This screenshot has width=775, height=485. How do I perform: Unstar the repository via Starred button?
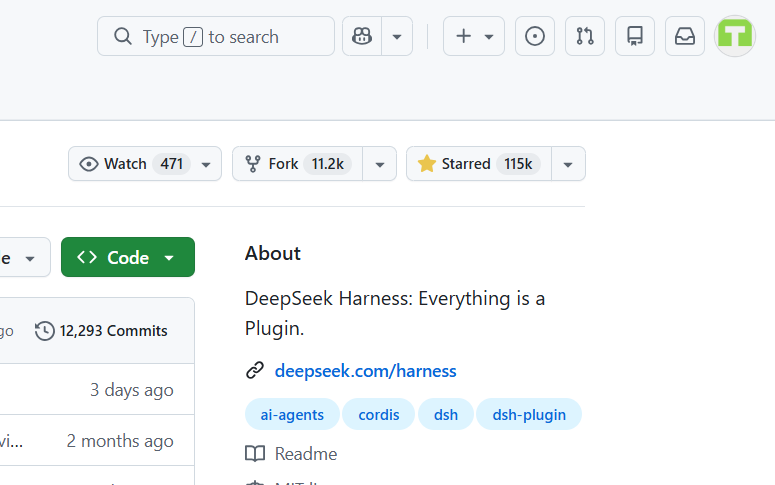tap(478, 164)
